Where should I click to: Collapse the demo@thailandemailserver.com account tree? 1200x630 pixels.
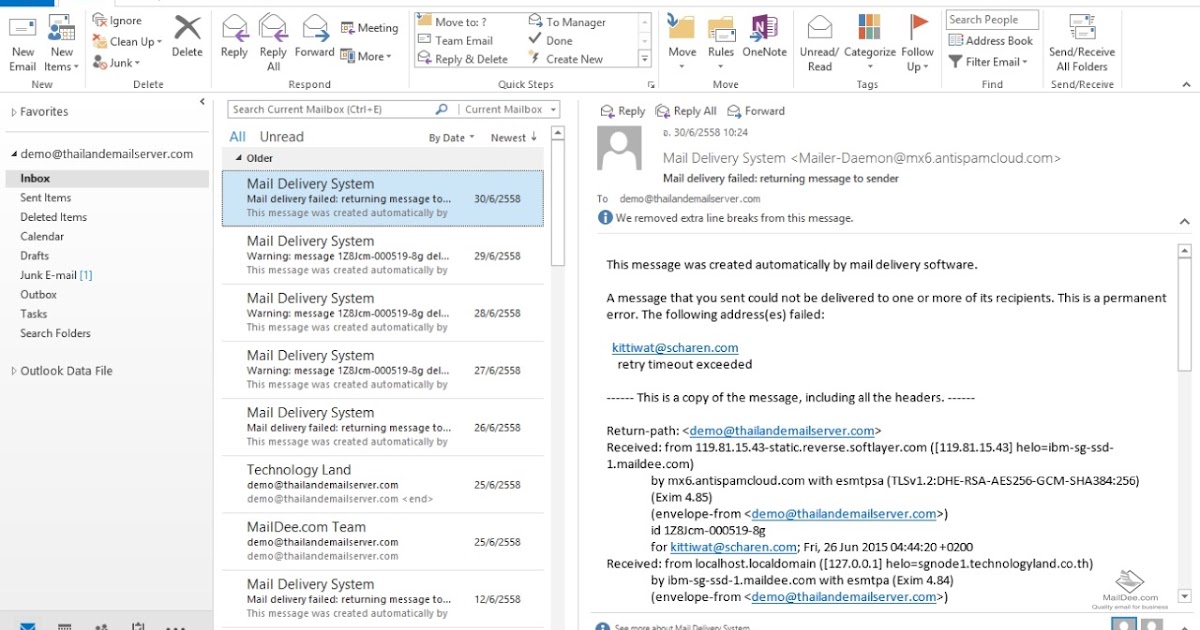(x=14, y=155)
